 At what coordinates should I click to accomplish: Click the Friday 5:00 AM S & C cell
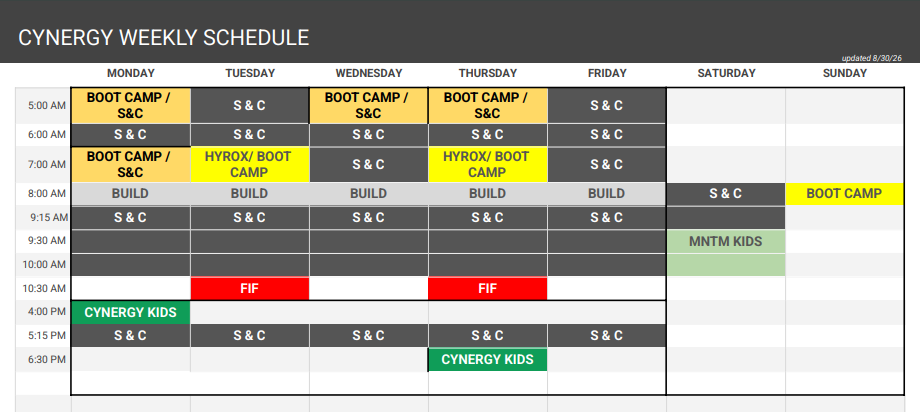pos(607,106)
